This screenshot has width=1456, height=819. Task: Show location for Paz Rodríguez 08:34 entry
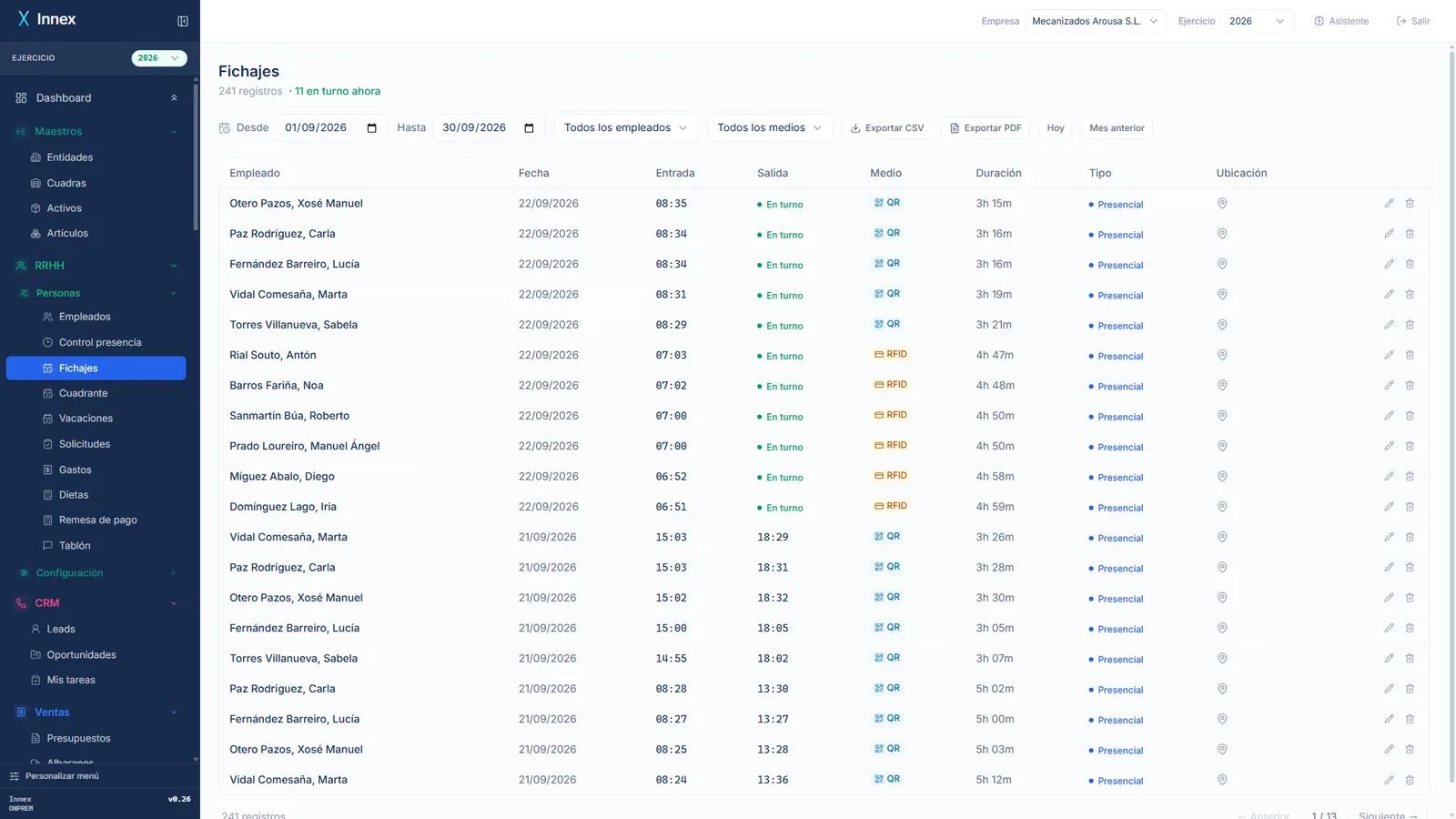click(1222, 234)
